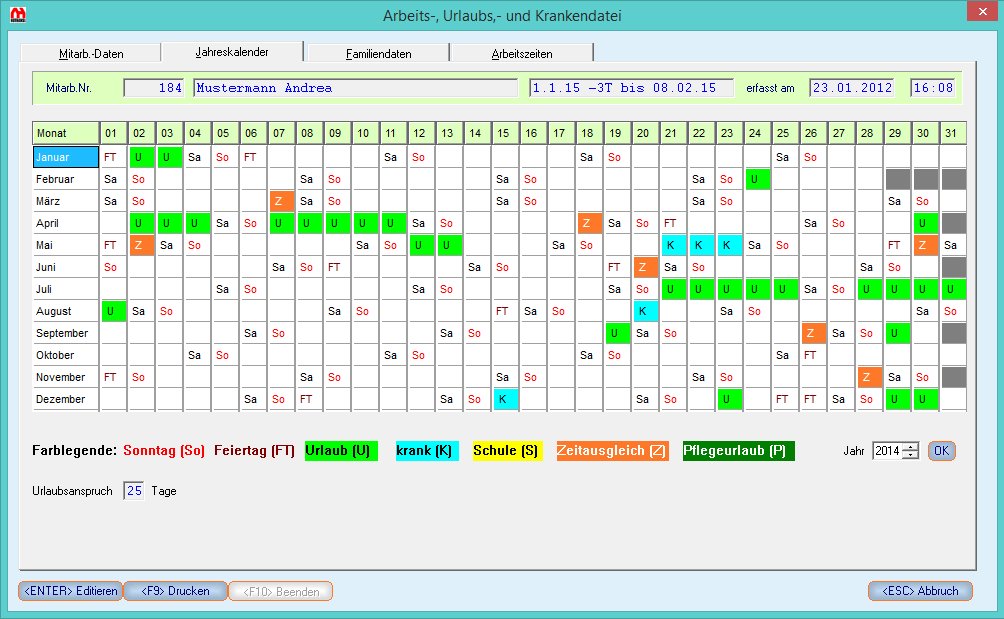Select the Urlaubsanspruch days field showing 25
This screenshot has width=1004, height=619.
[133, 491]
